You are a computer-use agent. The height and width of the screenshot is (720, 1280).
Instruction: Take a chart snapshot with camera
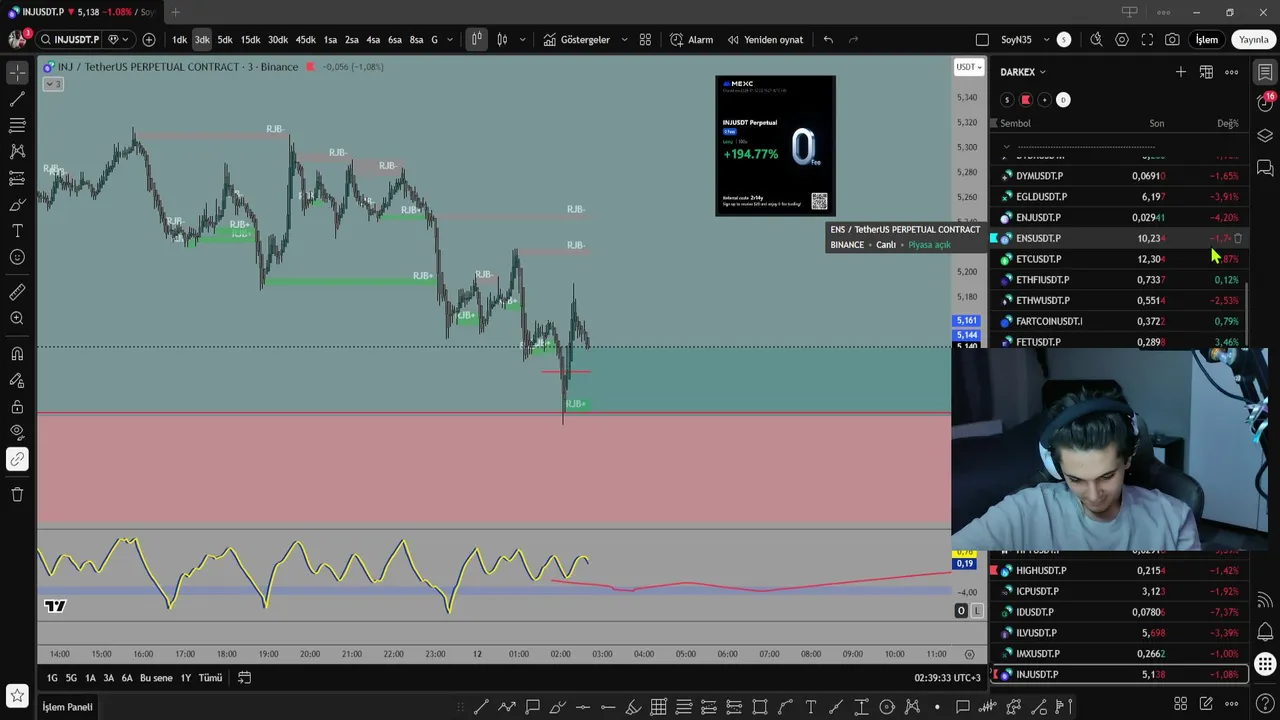coord(1172,40)
